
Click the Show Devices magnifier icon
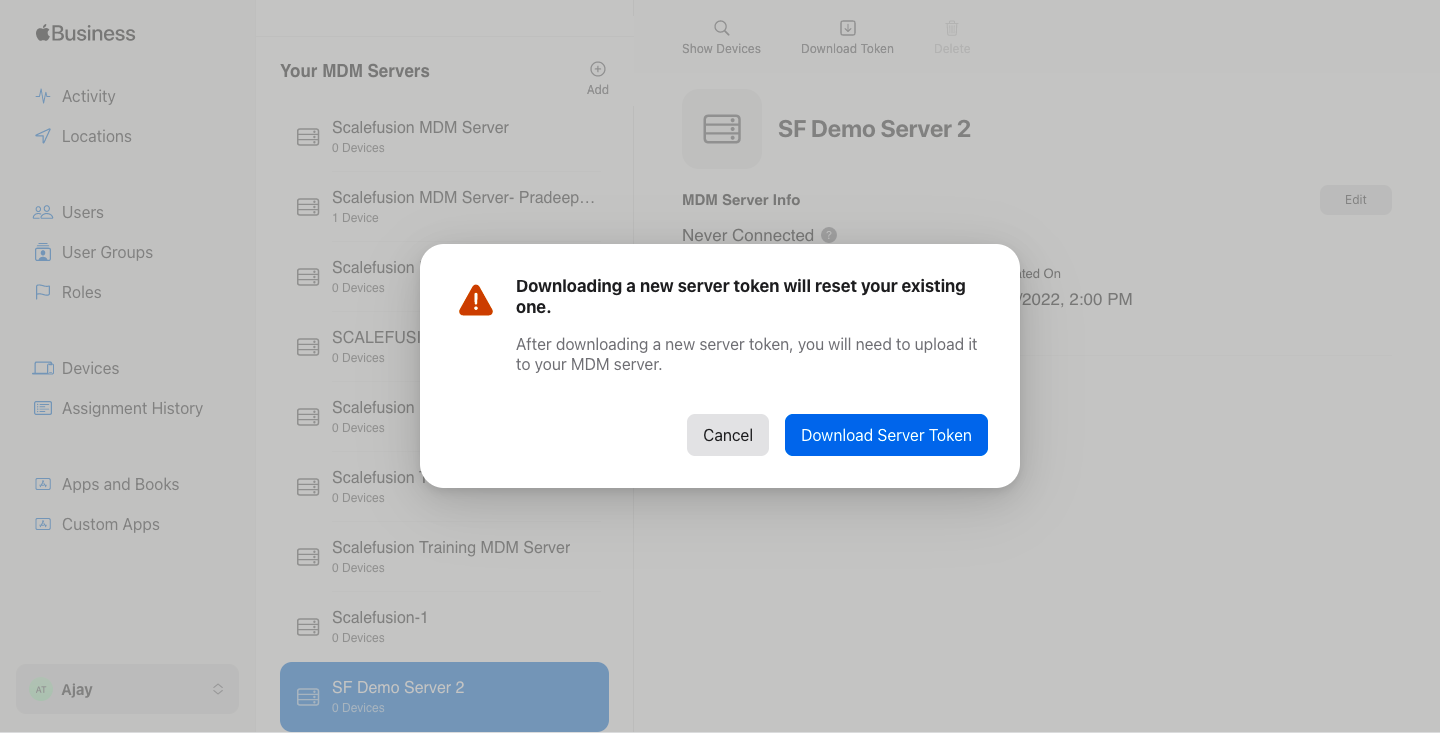pos(722,28)
